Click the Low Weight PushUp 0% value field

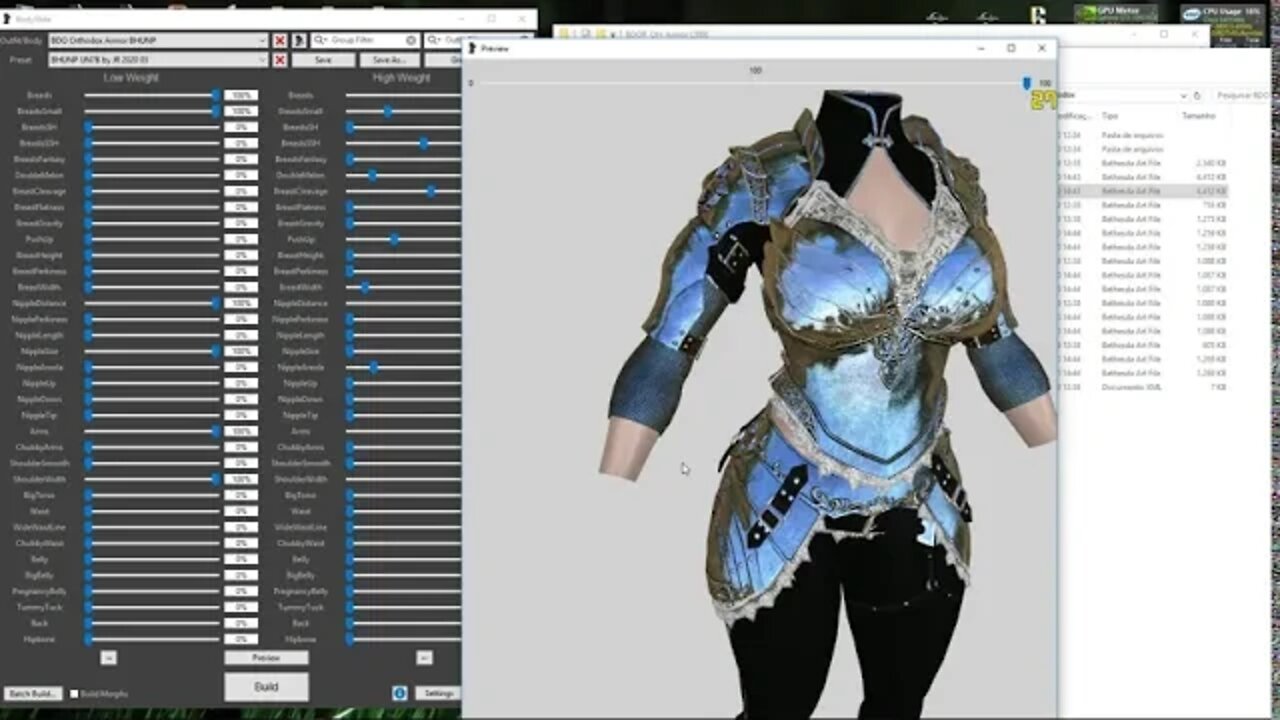coord(240,239)
